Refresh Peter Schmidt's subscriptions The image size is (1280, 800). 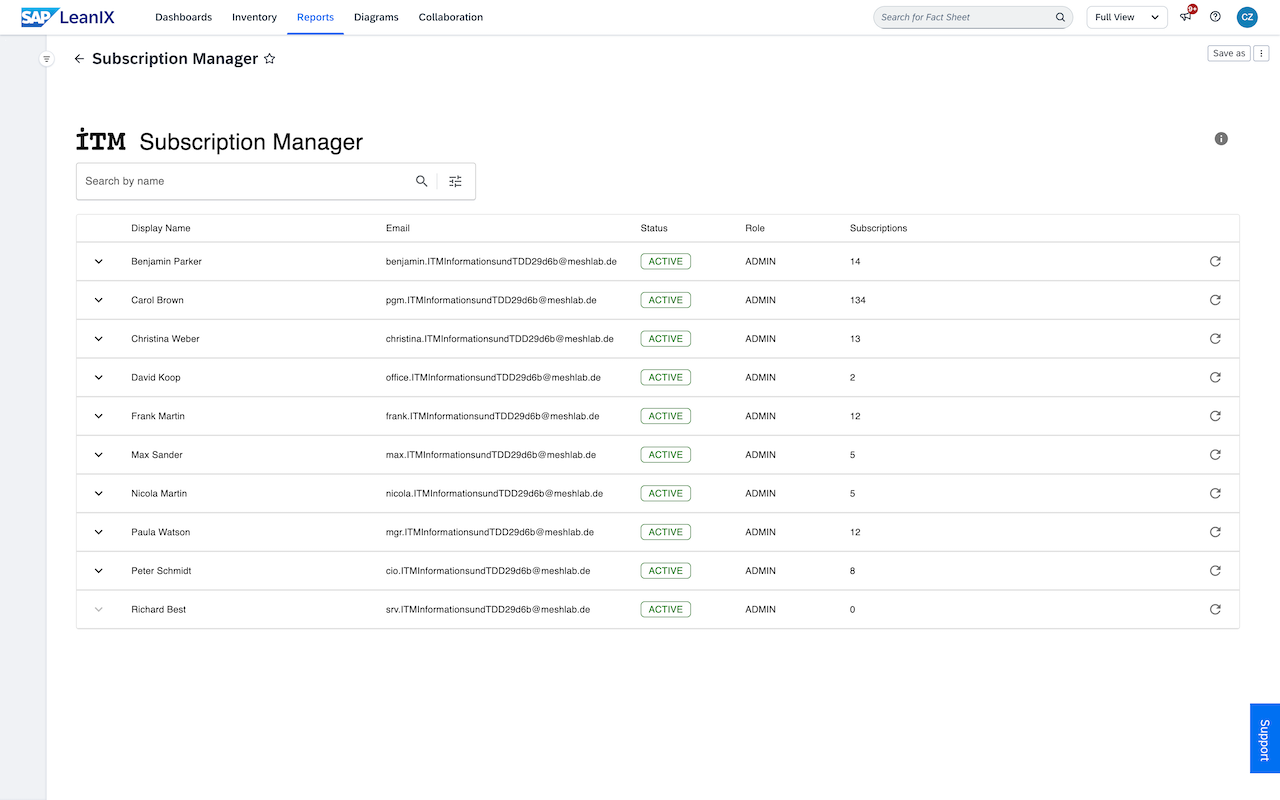click(1215, 571)
